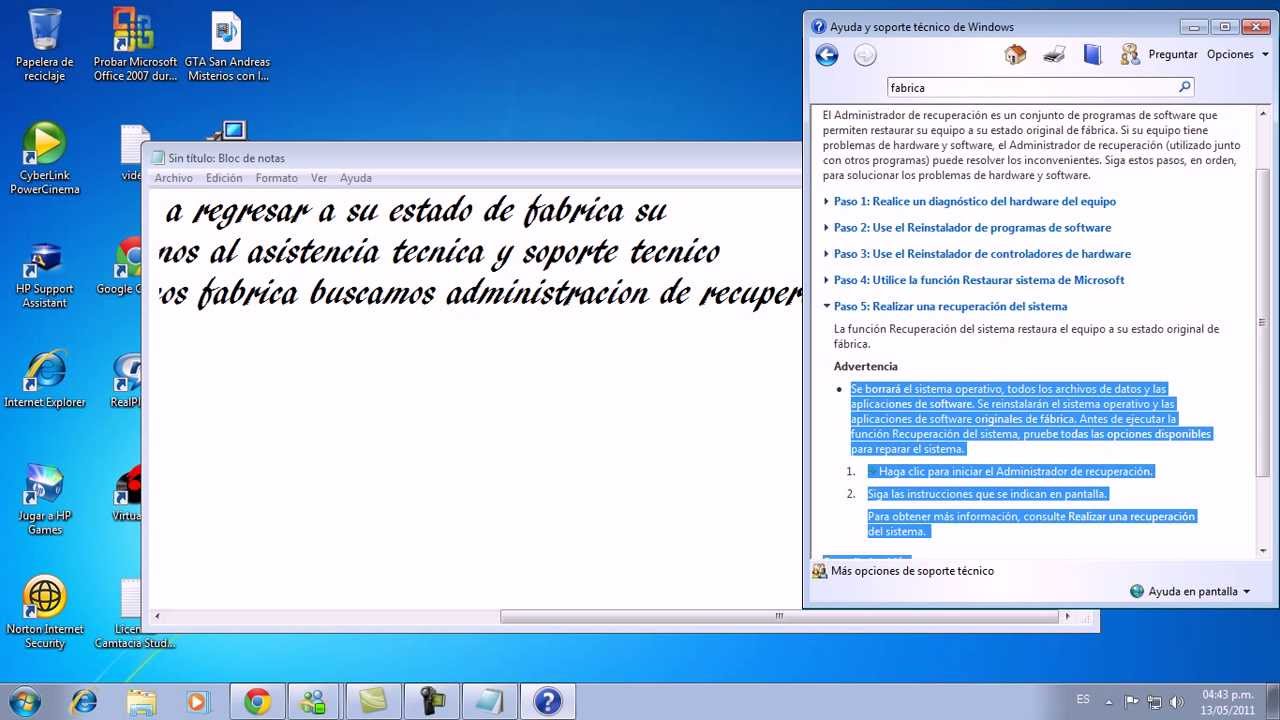Open Help home page house icon

point(1015,54)
